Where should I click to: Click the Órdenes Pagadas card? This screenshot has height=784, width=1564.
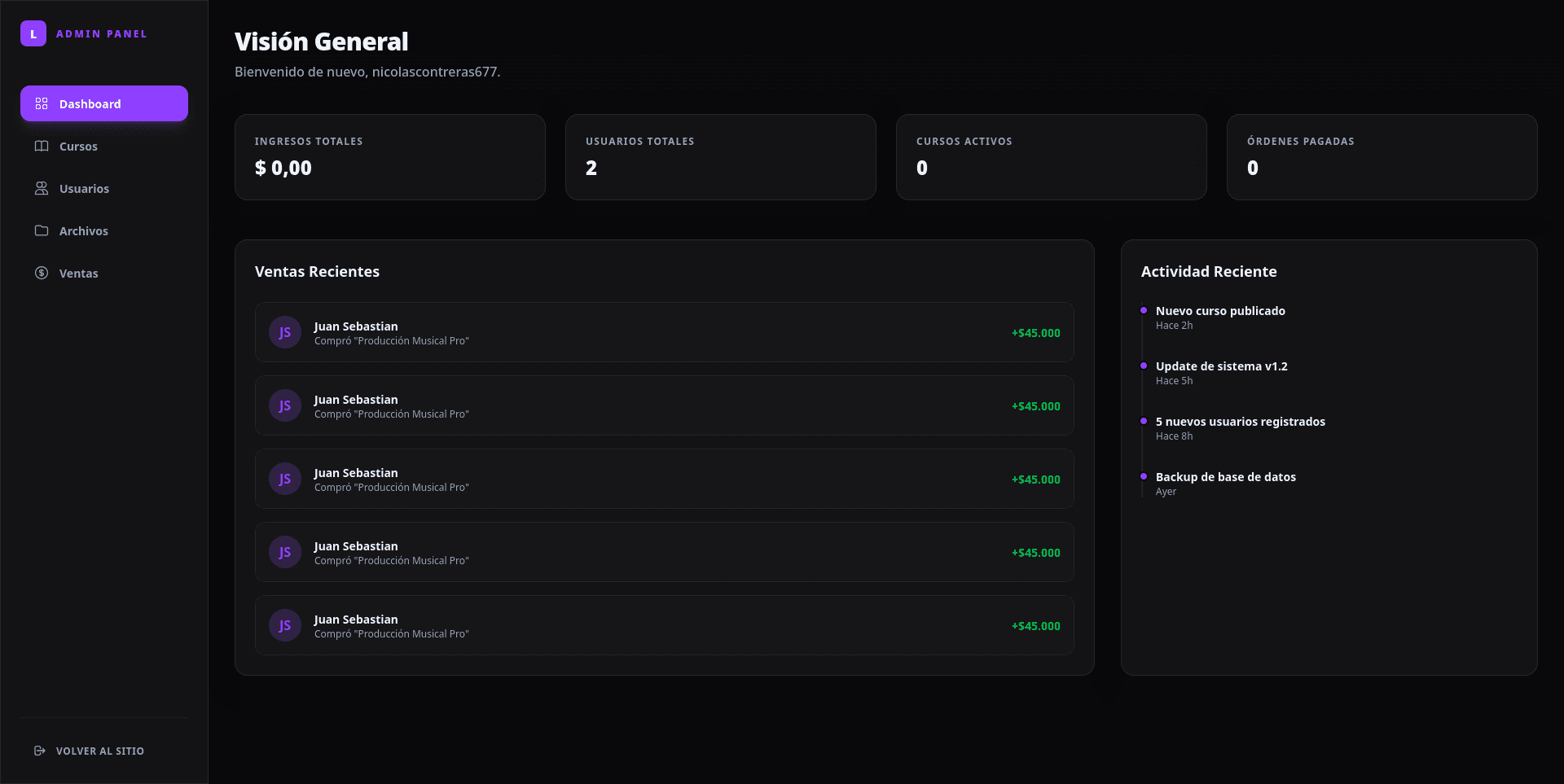pyautogui.click(x=1382, y=156)
